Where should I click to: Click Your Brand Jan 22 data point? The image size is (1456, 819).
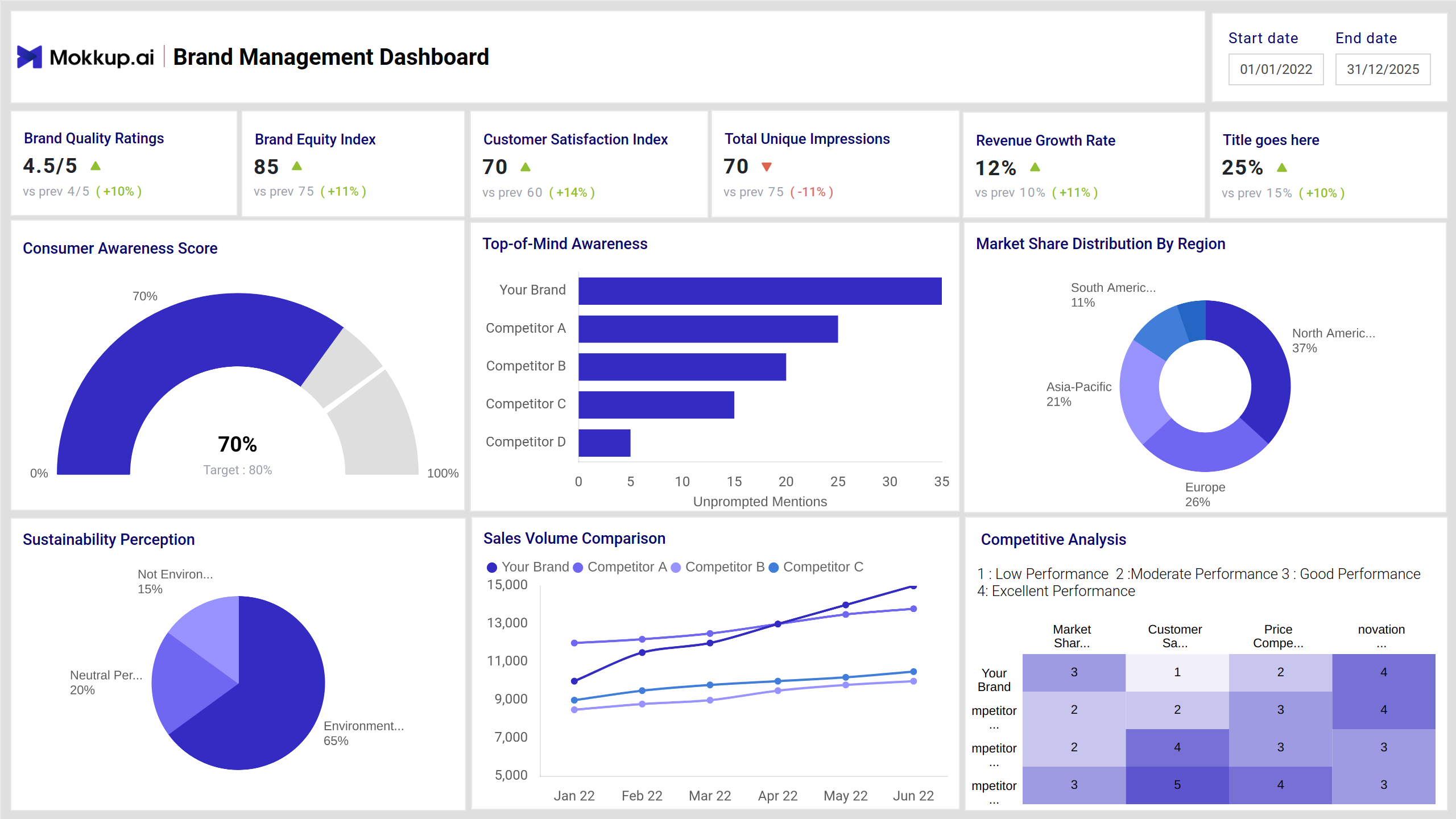[574, 681]
